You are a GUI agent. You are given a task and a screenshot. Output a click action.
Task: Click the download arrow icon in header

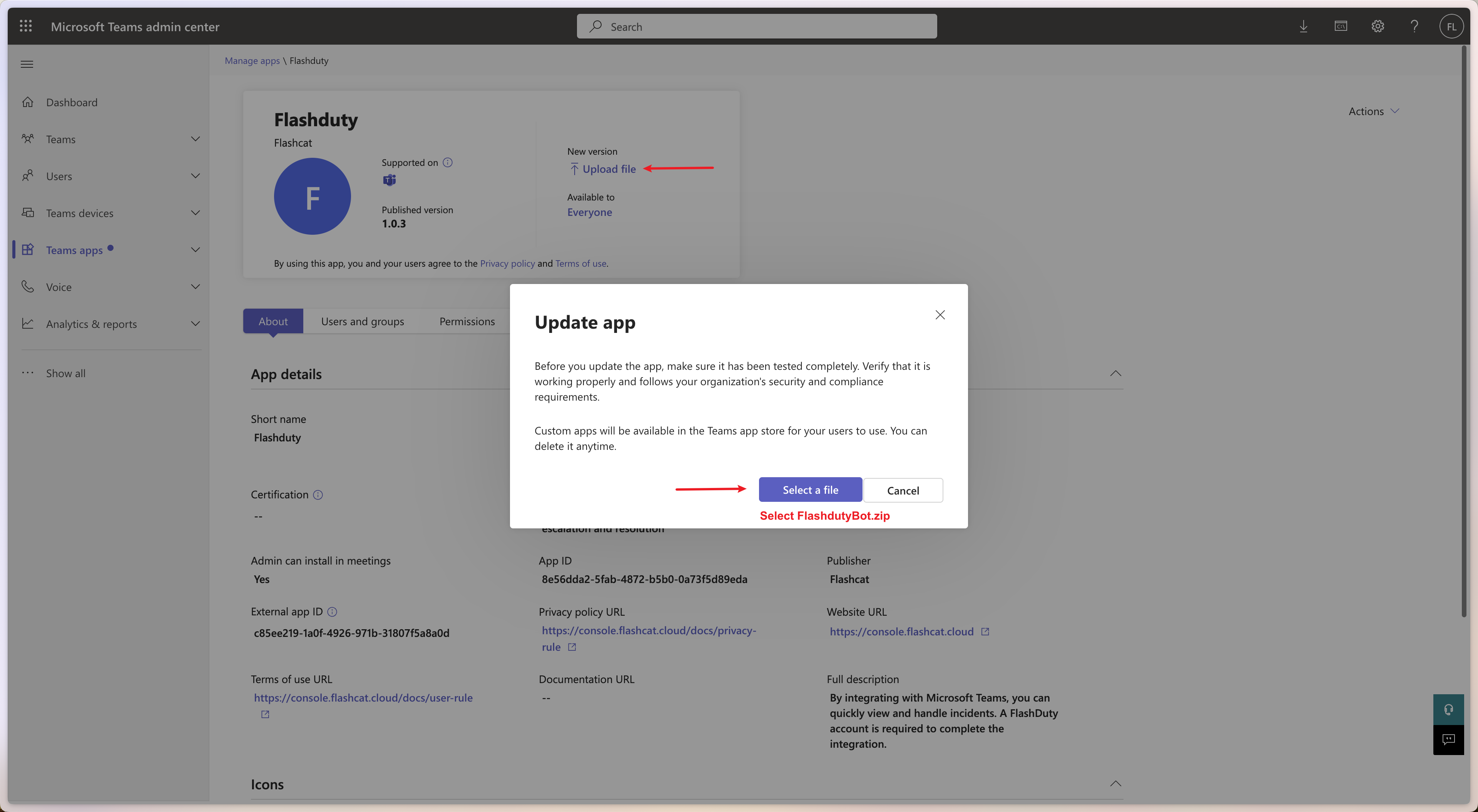[1304, 27]
